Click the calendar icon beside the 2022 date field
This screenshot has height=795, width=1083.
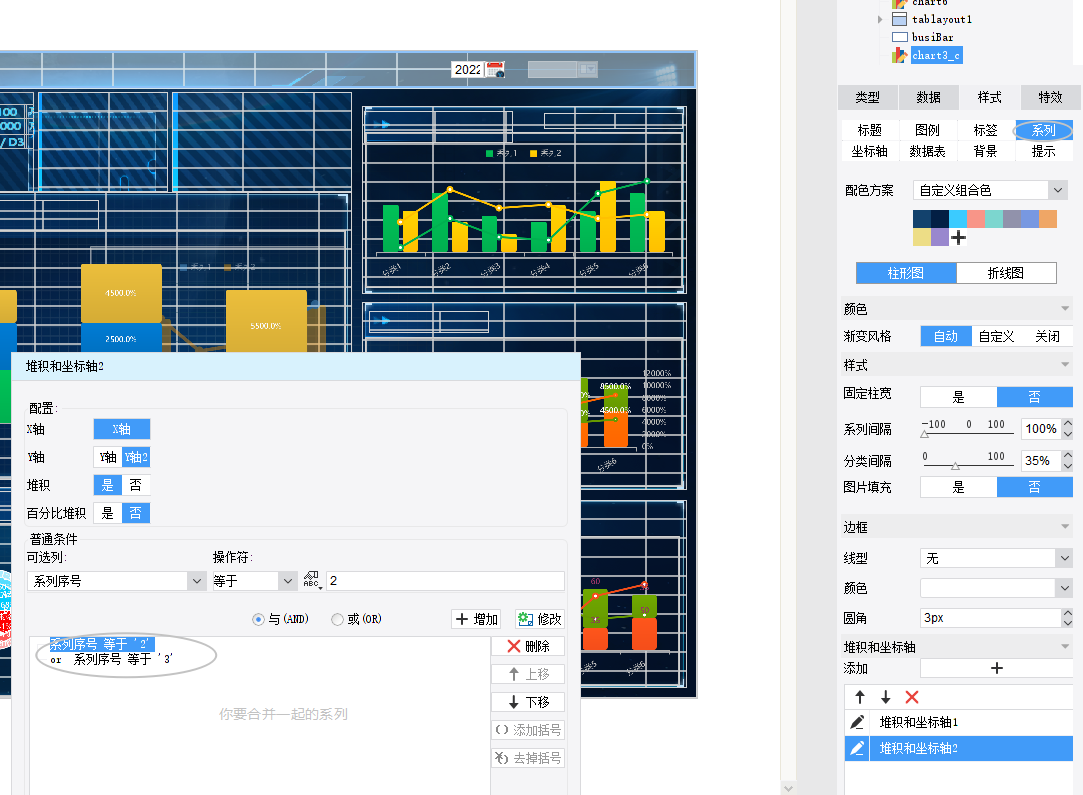point(495,69)
